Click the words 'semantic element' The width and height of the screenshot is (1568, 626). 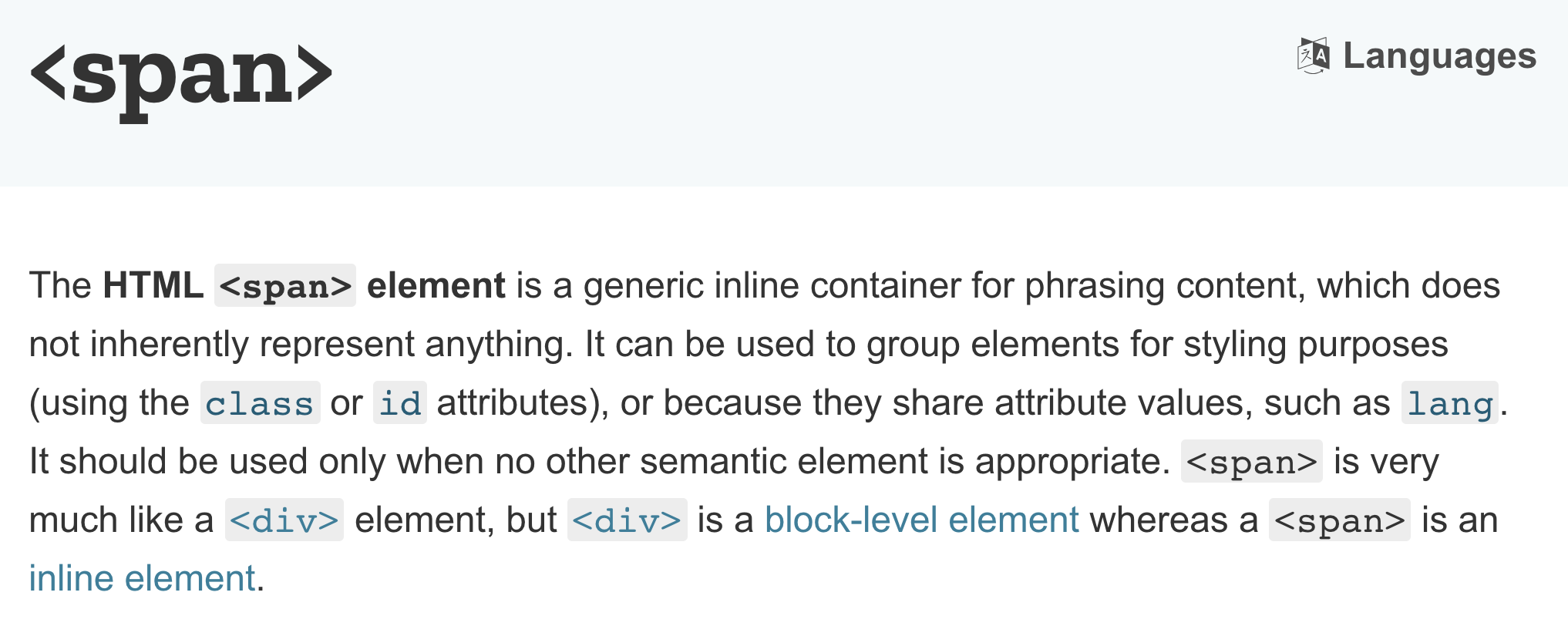coord(784,461)
